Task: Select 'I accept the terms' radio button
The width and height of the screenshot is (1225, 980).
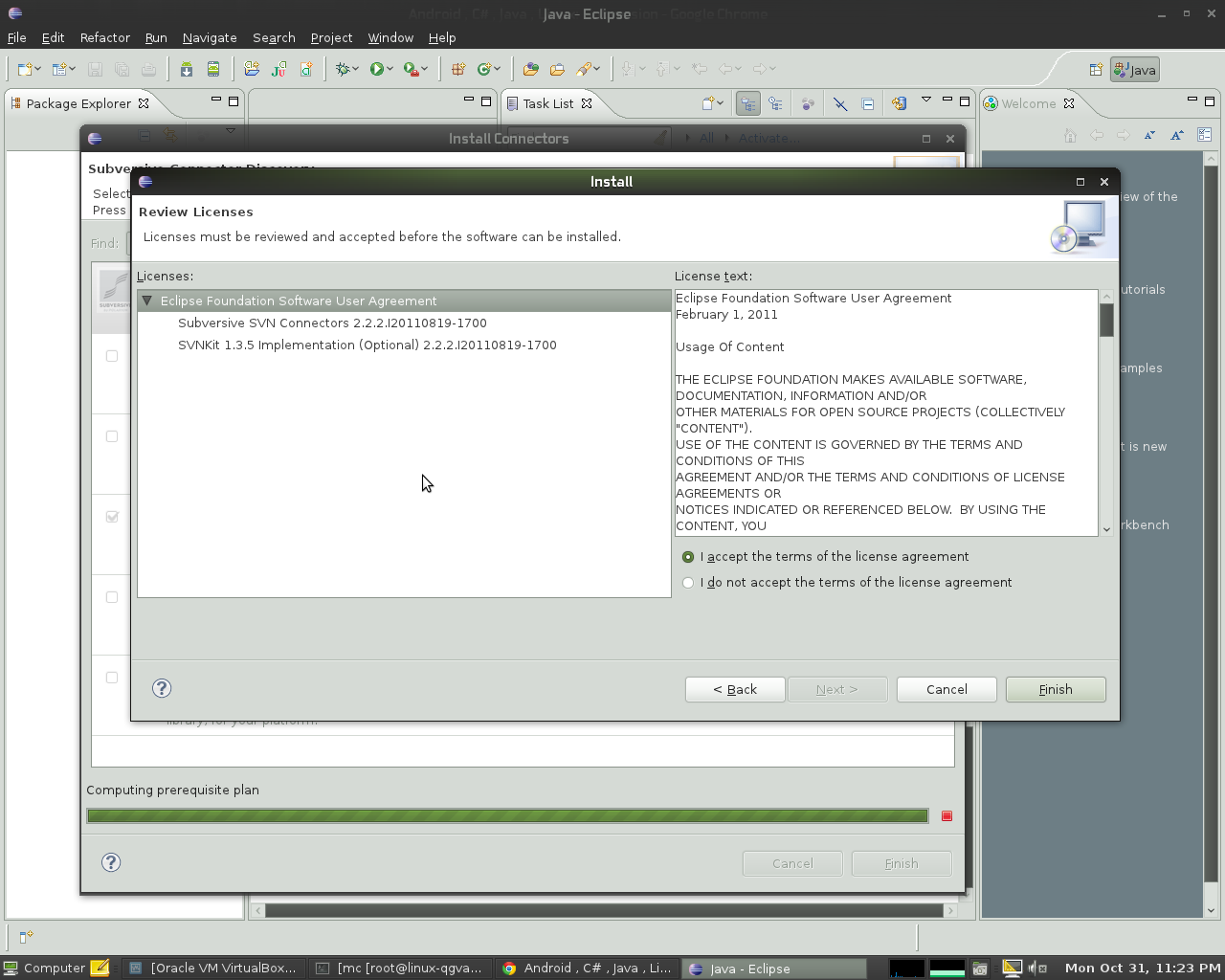Action: pos(688,557)
